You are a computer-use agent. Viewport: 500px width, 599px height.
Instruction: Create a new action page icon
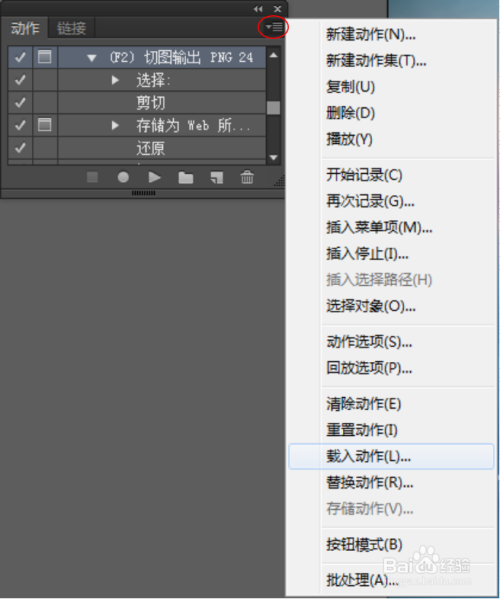click(217, 178)
